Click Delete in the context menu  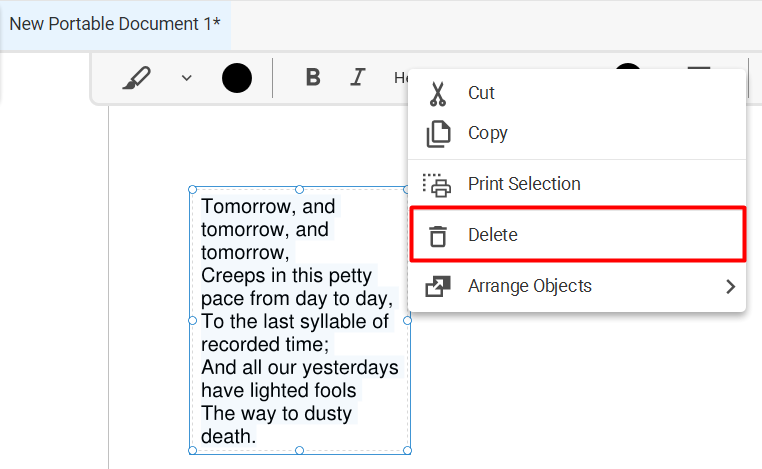pyautogui.click(x=577, y=235)
